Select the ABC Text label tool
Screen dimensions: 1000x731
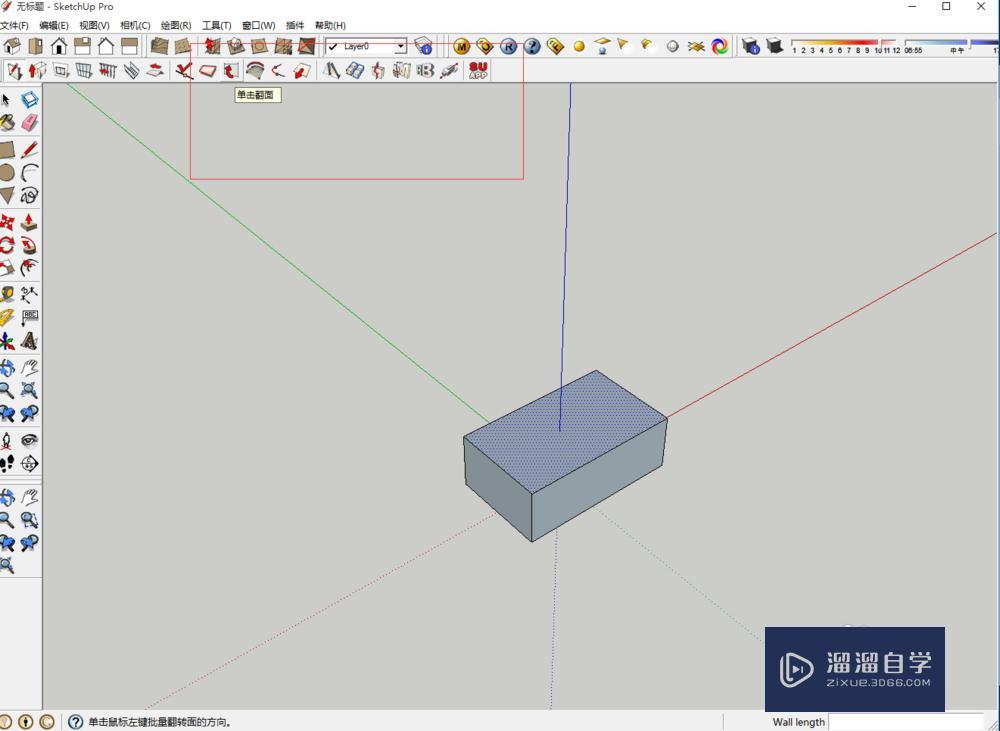29,318
